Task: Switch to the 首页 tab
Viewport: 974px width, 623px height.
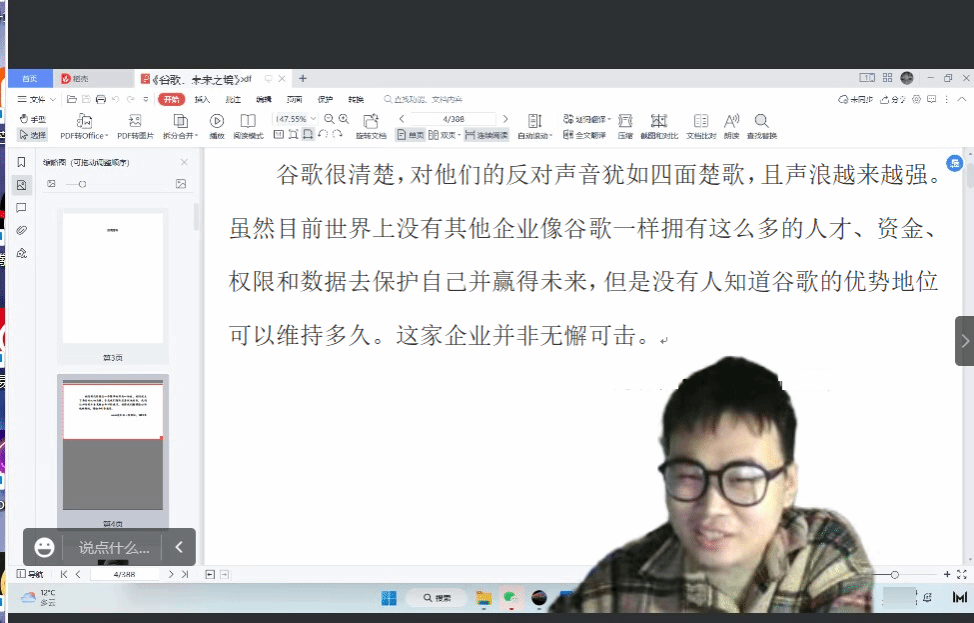Action: pyautogui.click(x=29, y=78)
